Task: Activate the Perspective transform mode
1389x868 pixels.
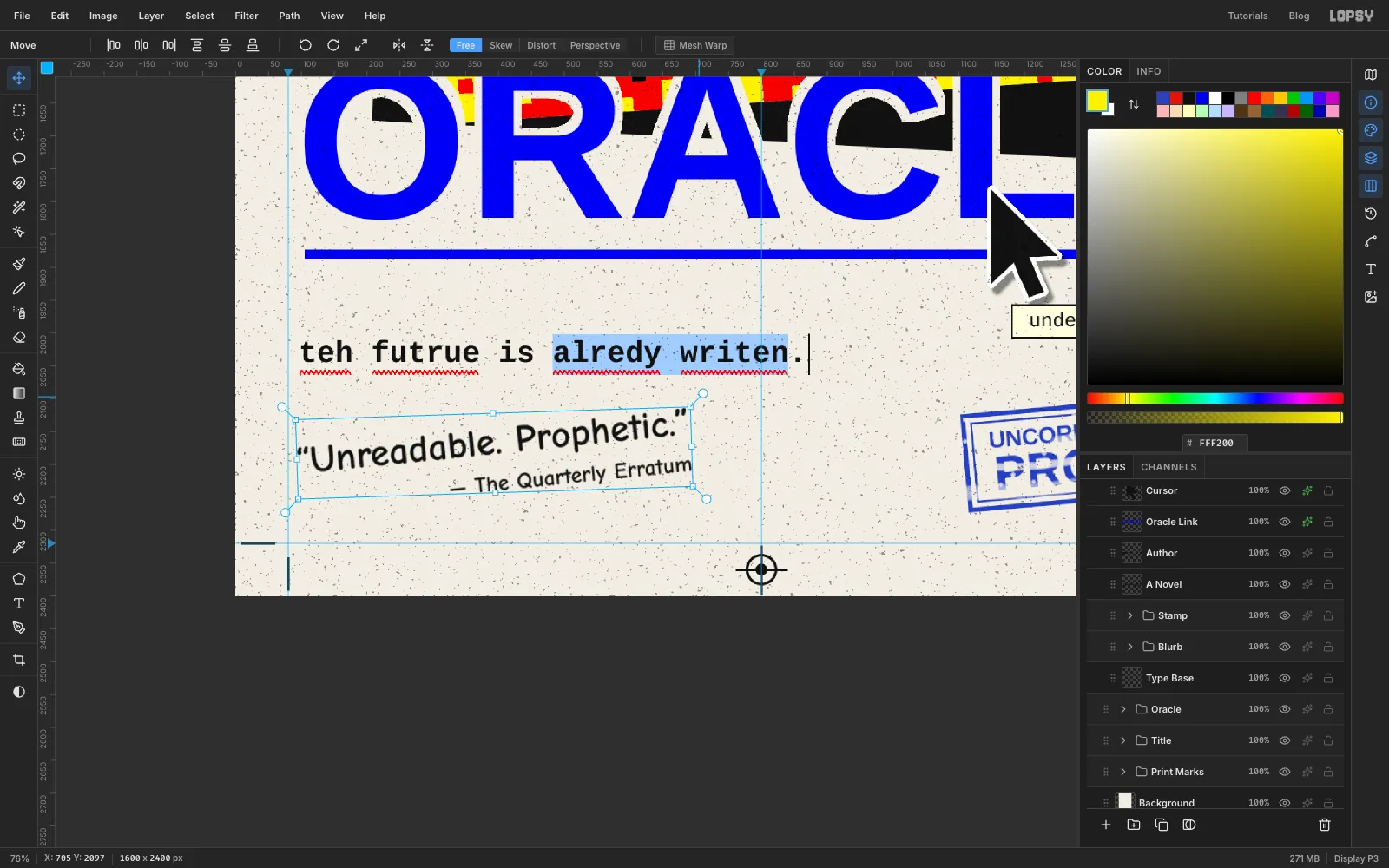Action: pyautogui.click(x=595, y=45)
